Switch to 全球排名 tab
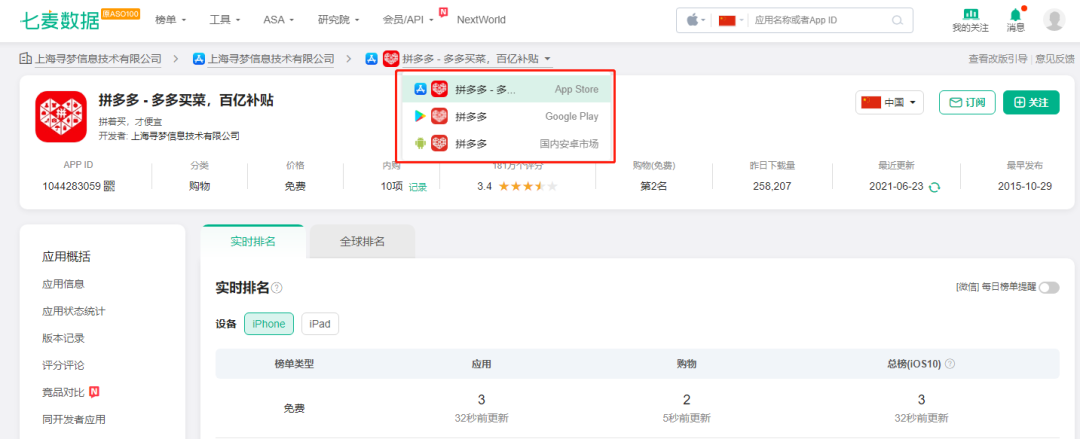 coord(362,242)
